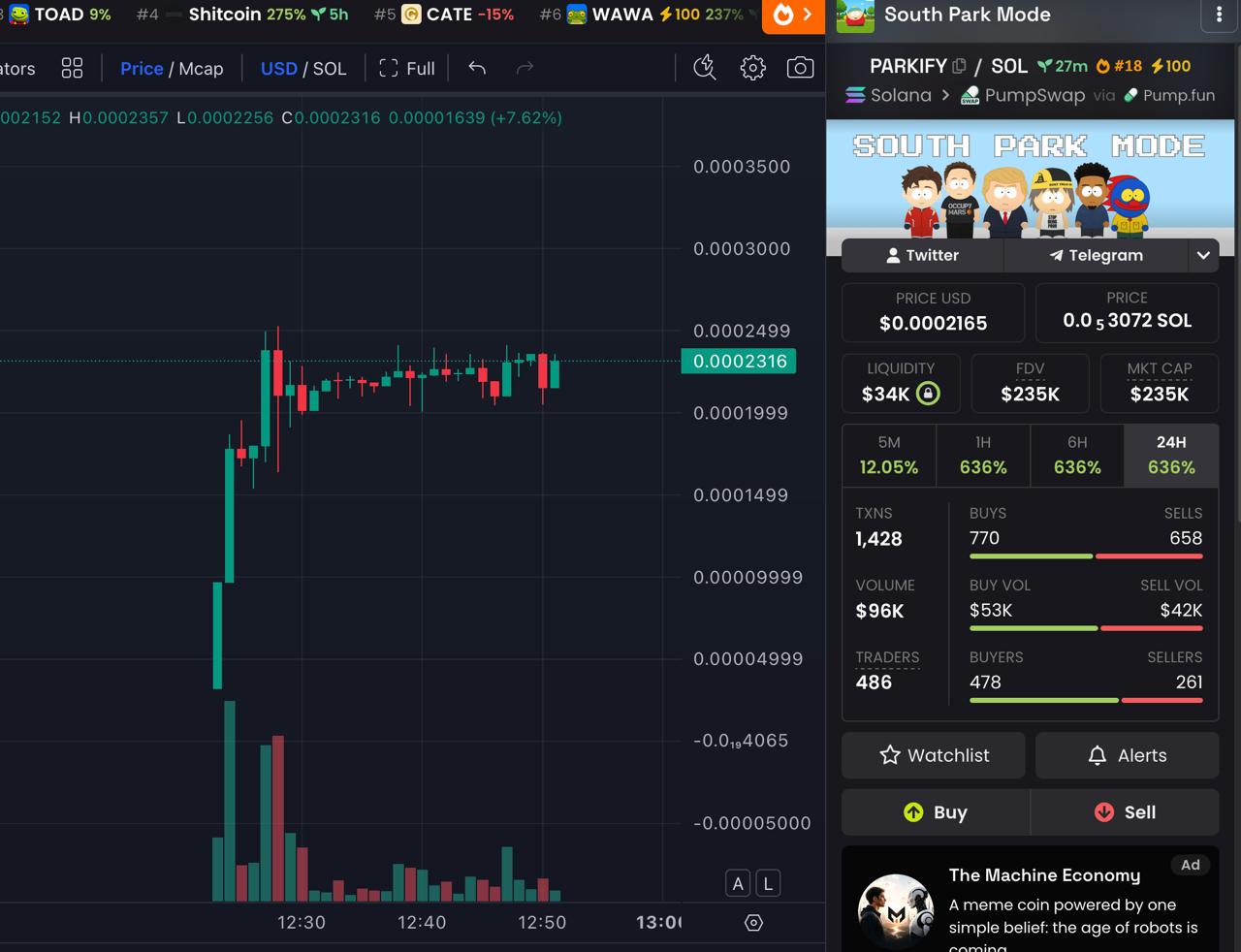Open the hexagon time settings icon below the price axis
The width and height of the screenshot is (1241, 952).
[x=753, y=922]
